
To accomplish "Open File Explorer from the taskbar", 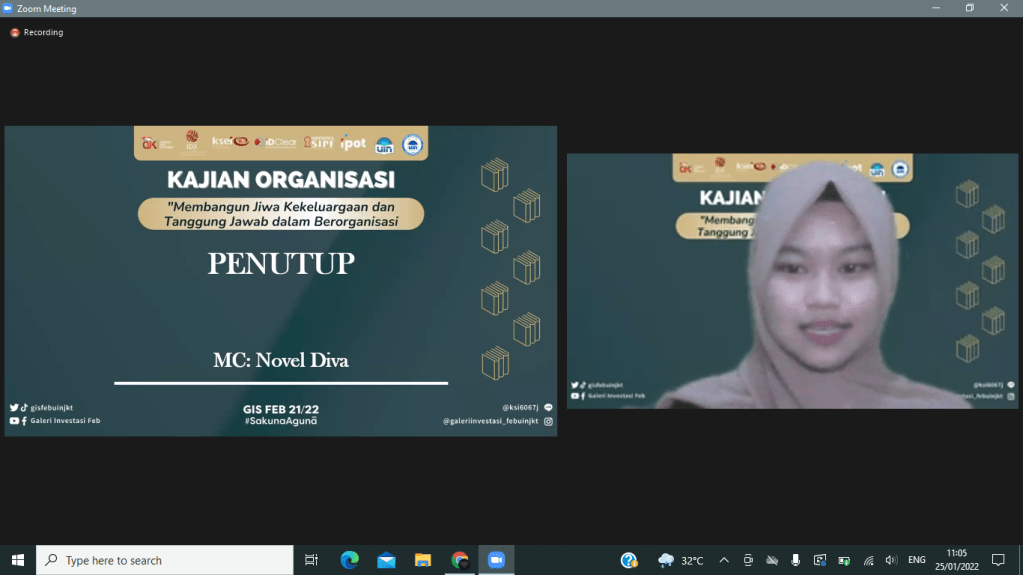I will click(423, 560).
